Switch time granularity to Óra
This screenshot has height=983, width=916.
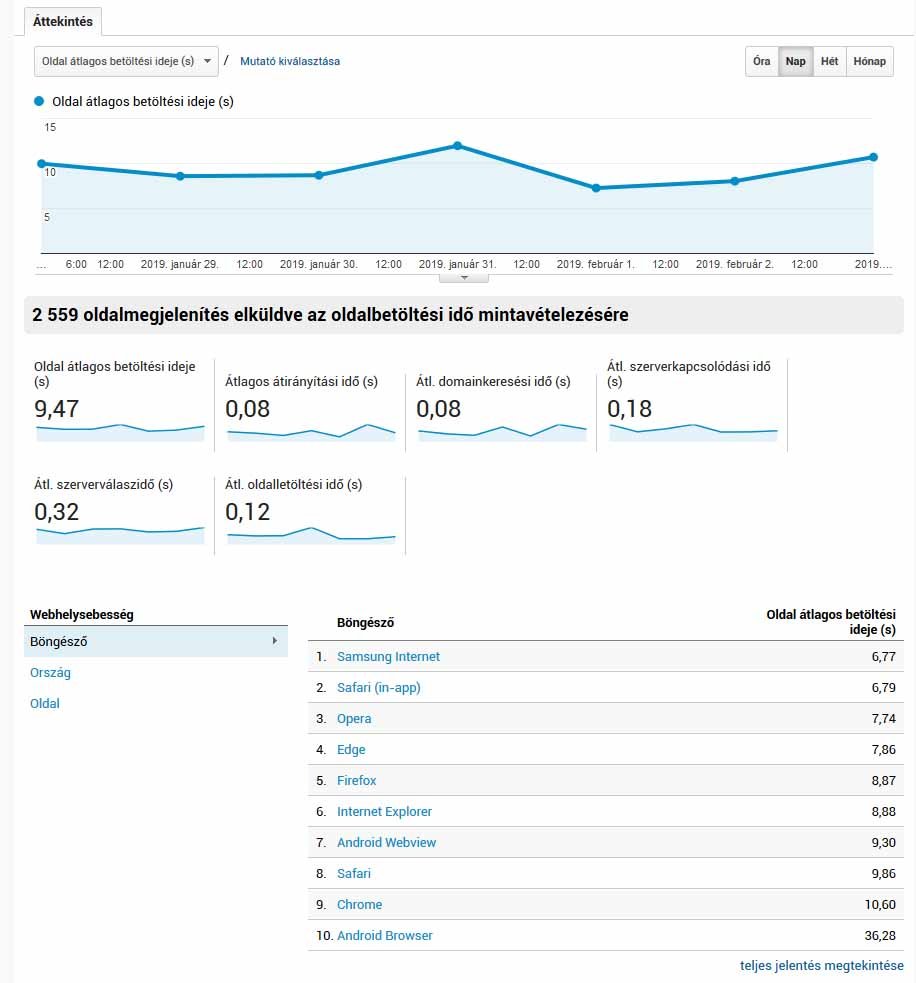(761, 61)
